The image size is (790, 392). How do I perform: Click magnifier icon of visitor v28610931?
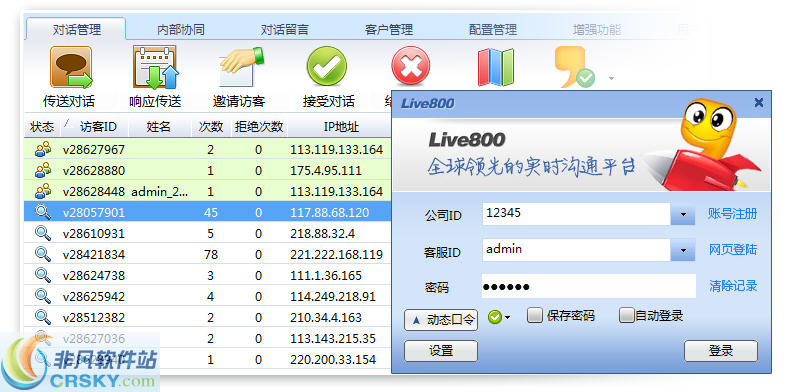[43, 233]
